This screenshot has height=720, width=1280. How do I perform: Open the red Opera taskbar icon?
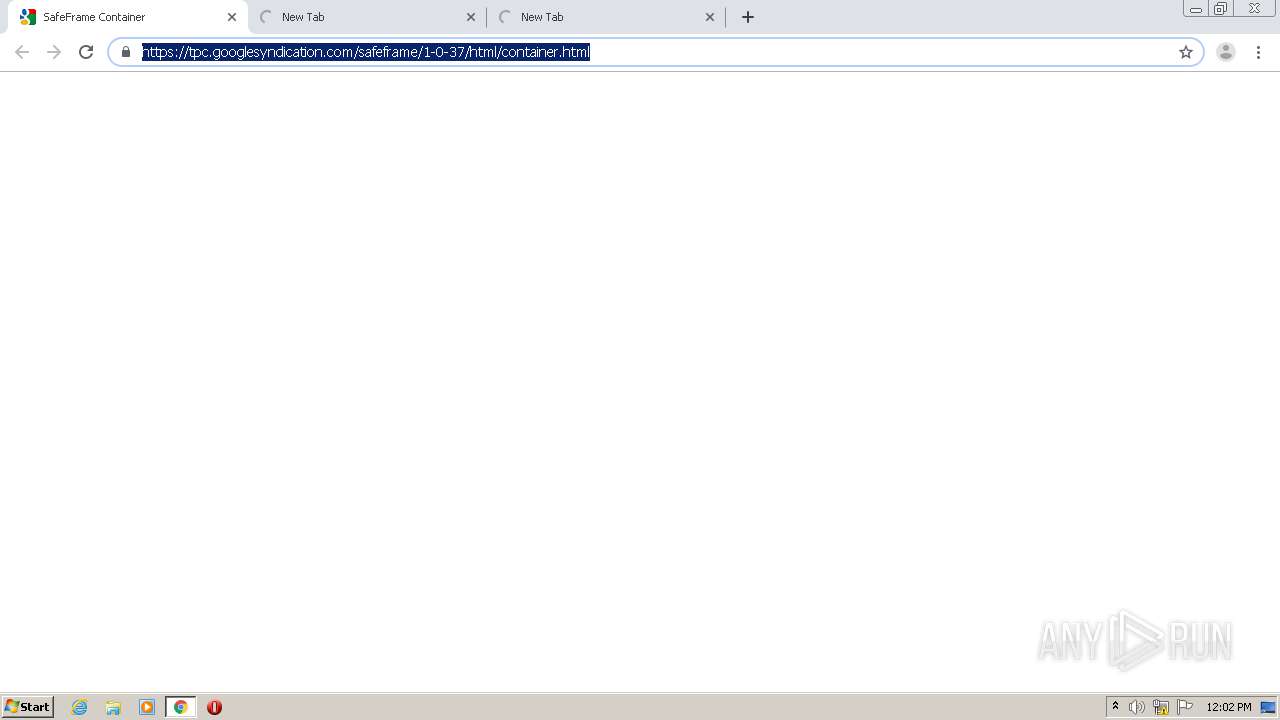click(x=214, y=707)
